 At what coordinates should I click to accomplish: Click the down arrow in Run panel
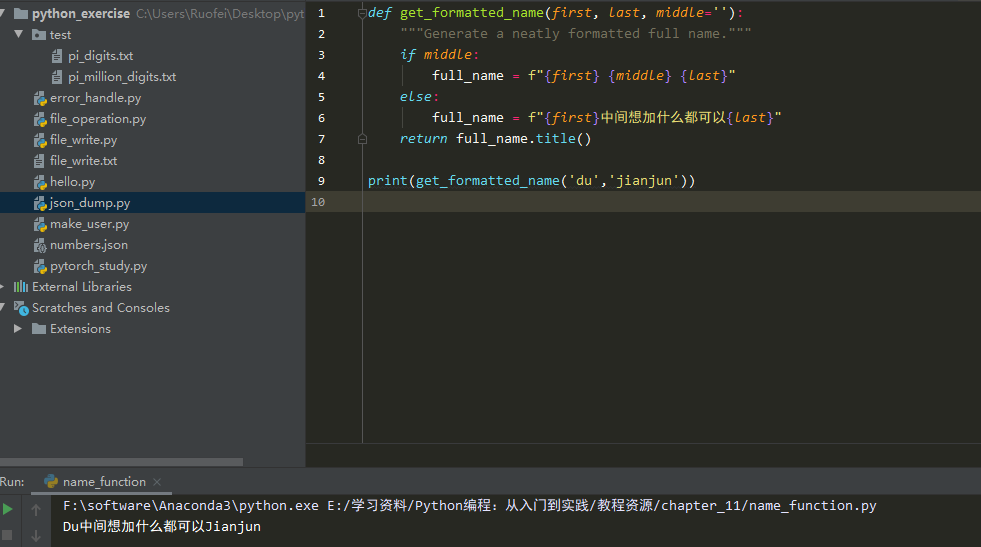36,536
